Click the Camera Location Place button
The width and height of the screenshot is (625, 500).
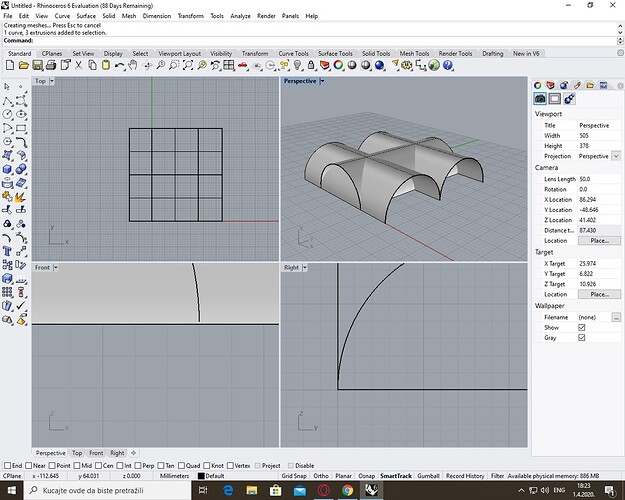click(599, 241)
